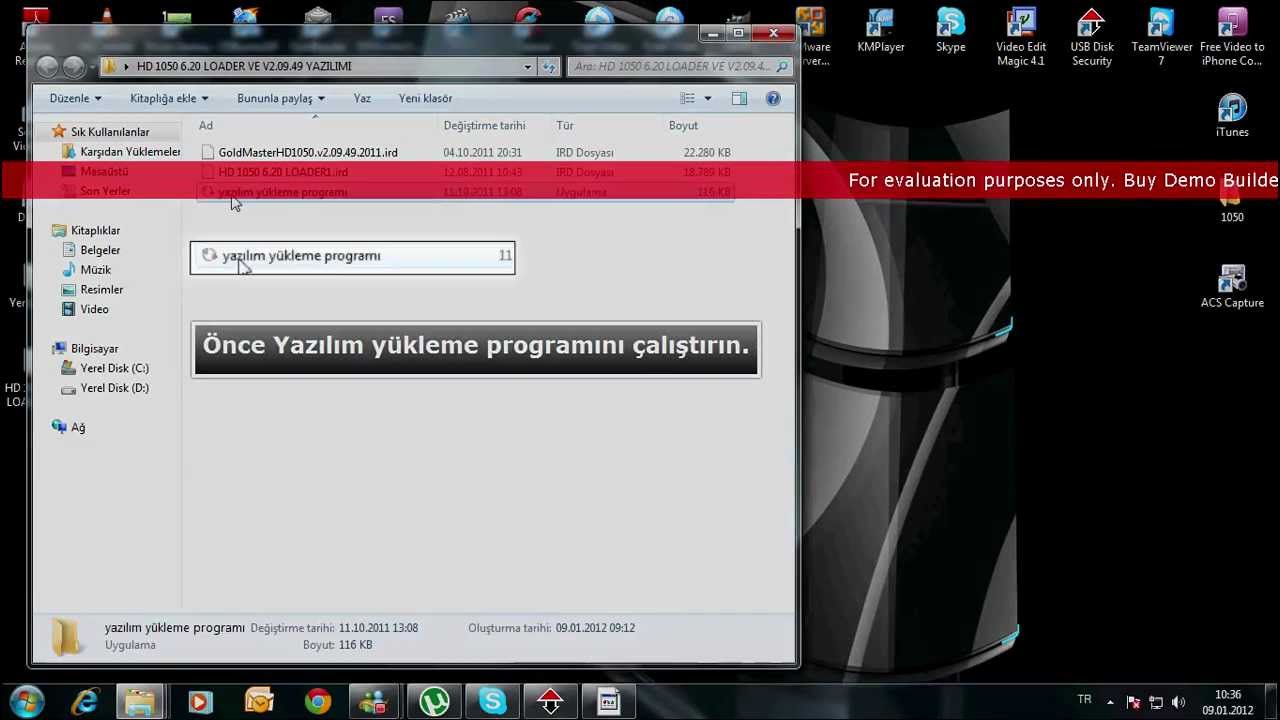Viewport: 1280px width, 720px height.
Task: Click the taskbar clock showing 10:36
Action: [1227, 702]
